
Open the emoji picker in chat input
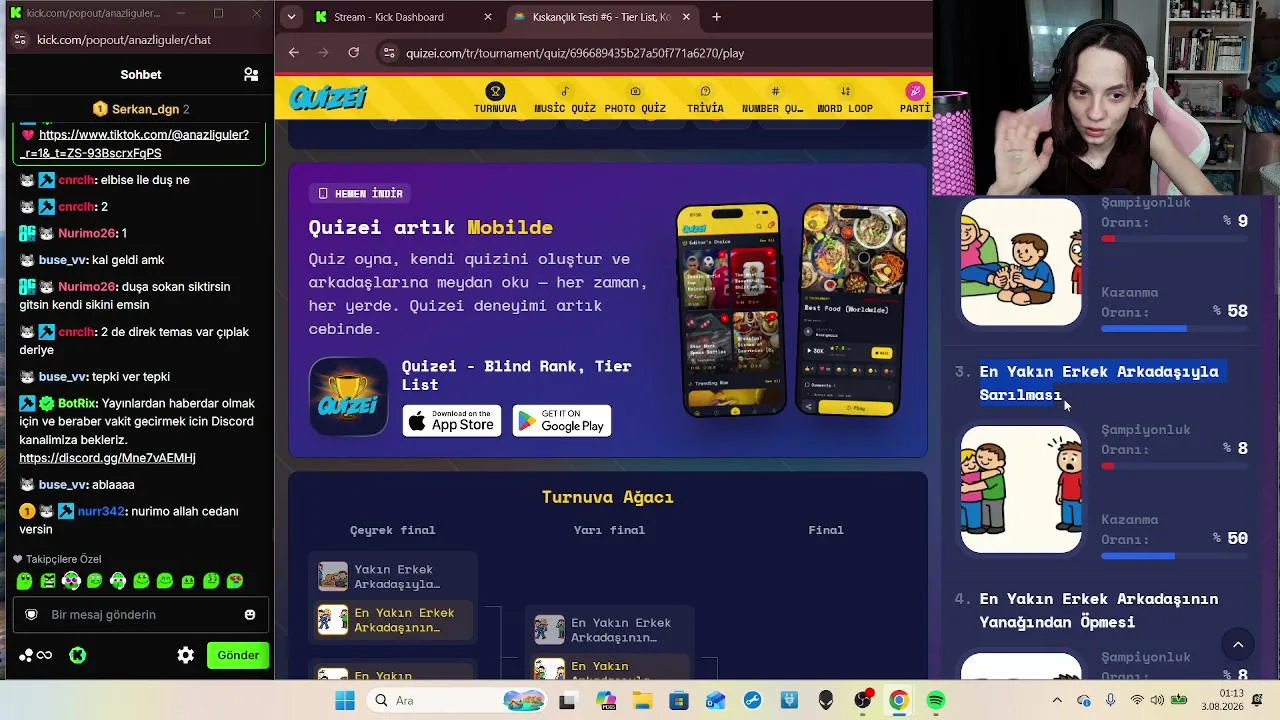click(x=250, y=615)
